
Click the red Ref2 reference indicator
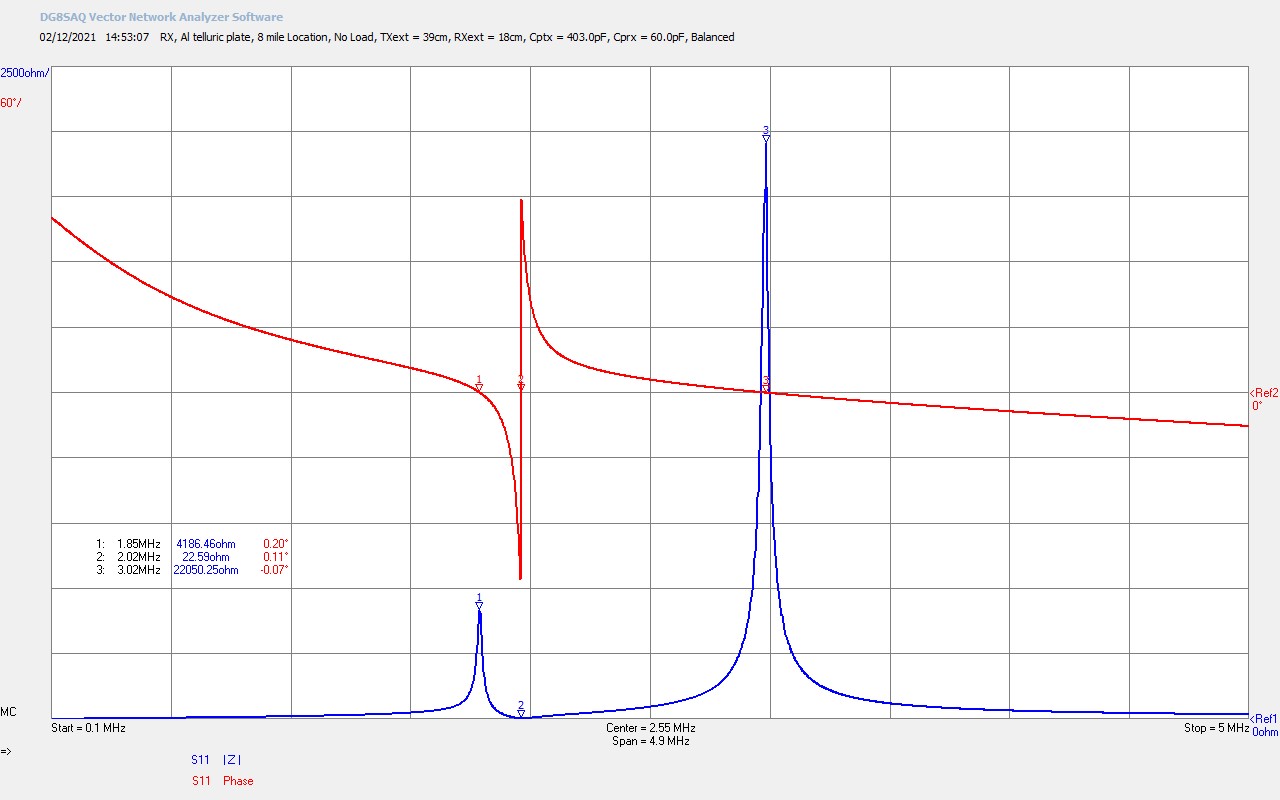pos(1264,393)
